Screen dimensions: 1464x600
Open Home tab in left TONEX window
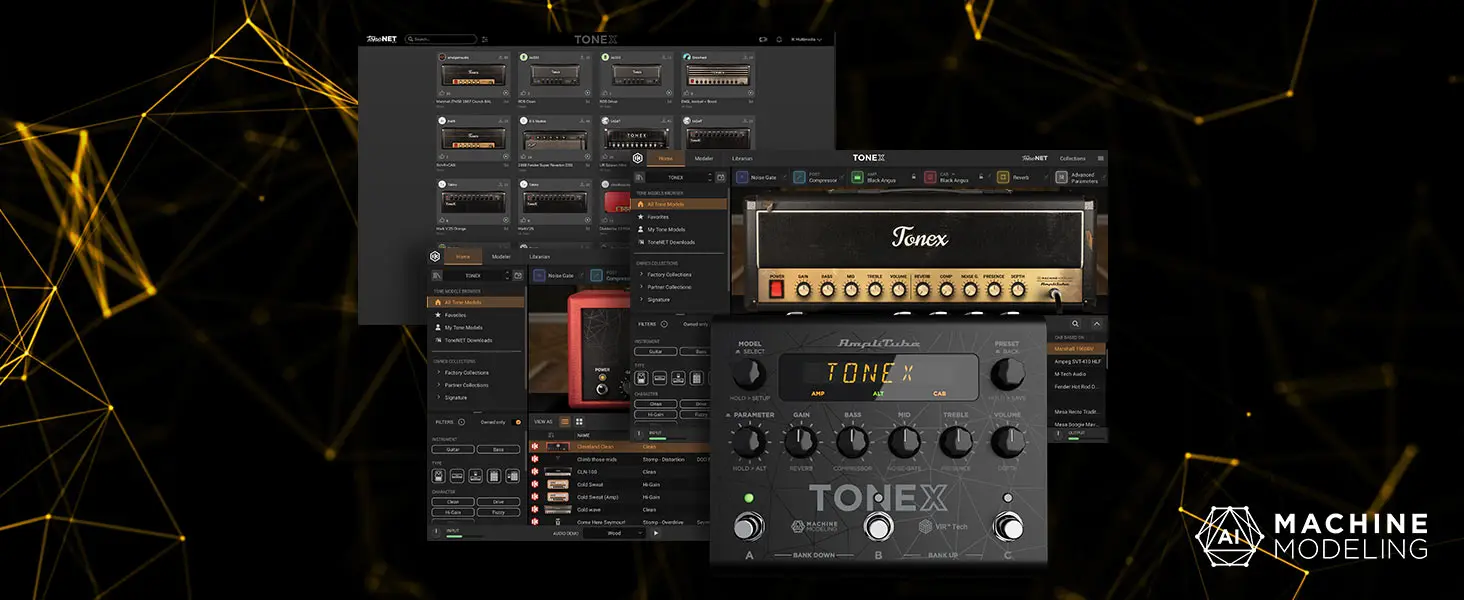click(x=464, y=256)
